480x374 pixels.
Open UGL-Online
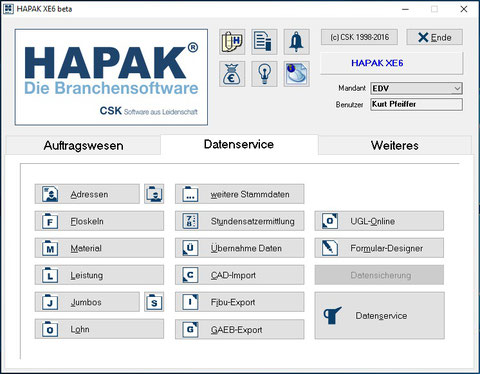click(x=379, y=221)
